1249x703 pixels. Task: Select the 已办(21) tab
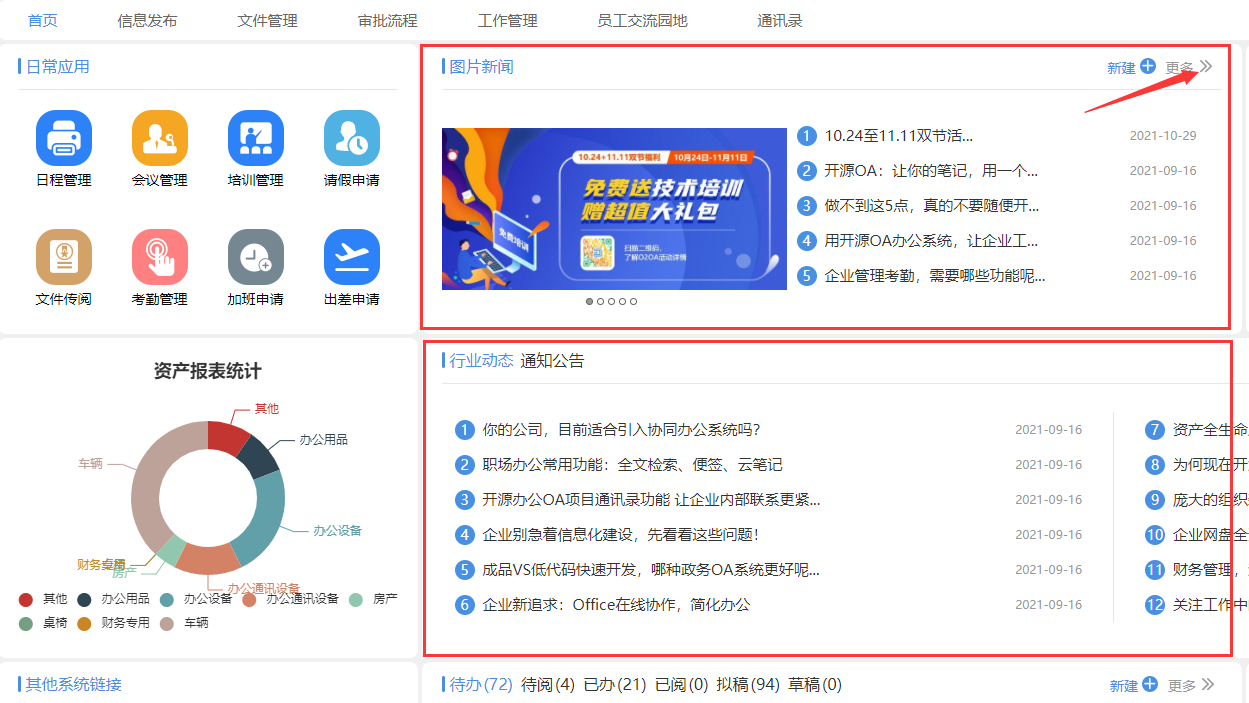(615, 684)
